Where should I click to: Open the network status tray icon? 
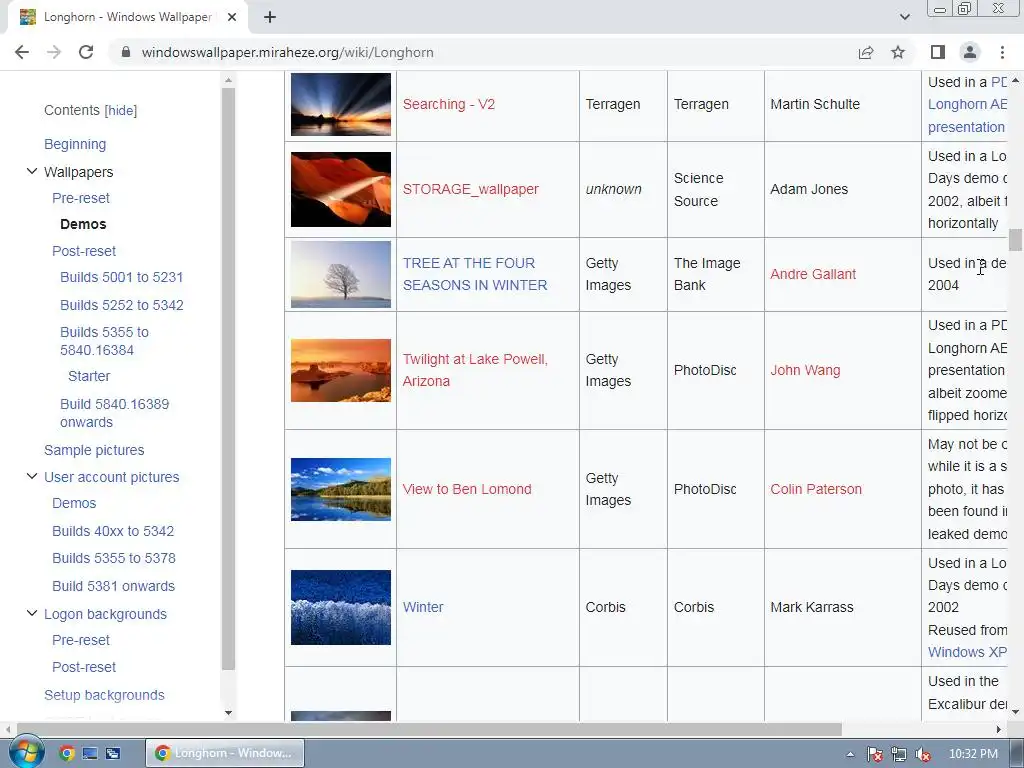(899, 754)
